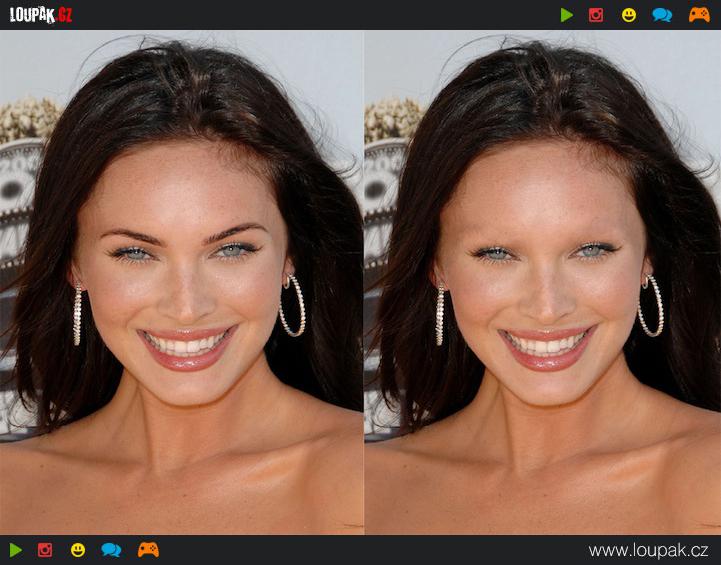Click the smile in the right photo

(545, 346)
